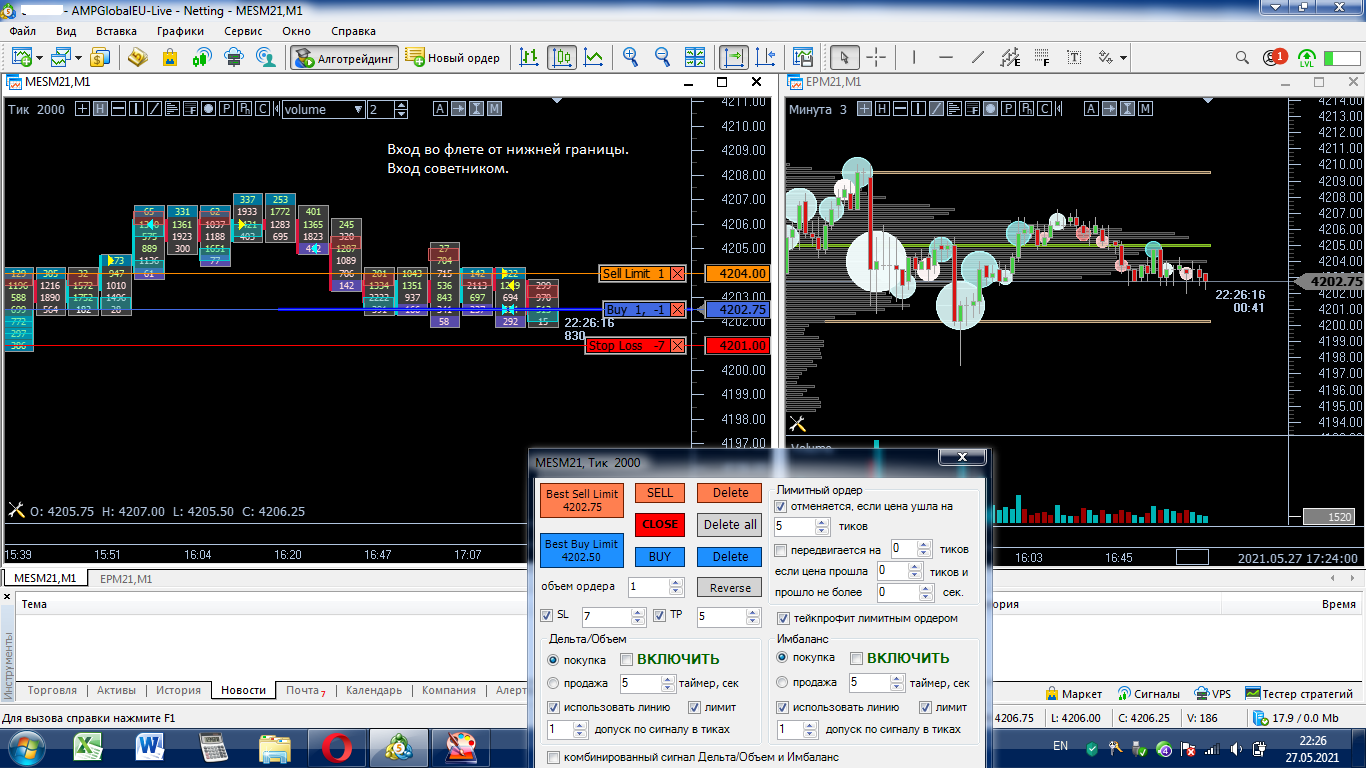Enable chart auto-scroll to latest bar

pos(734,58)
